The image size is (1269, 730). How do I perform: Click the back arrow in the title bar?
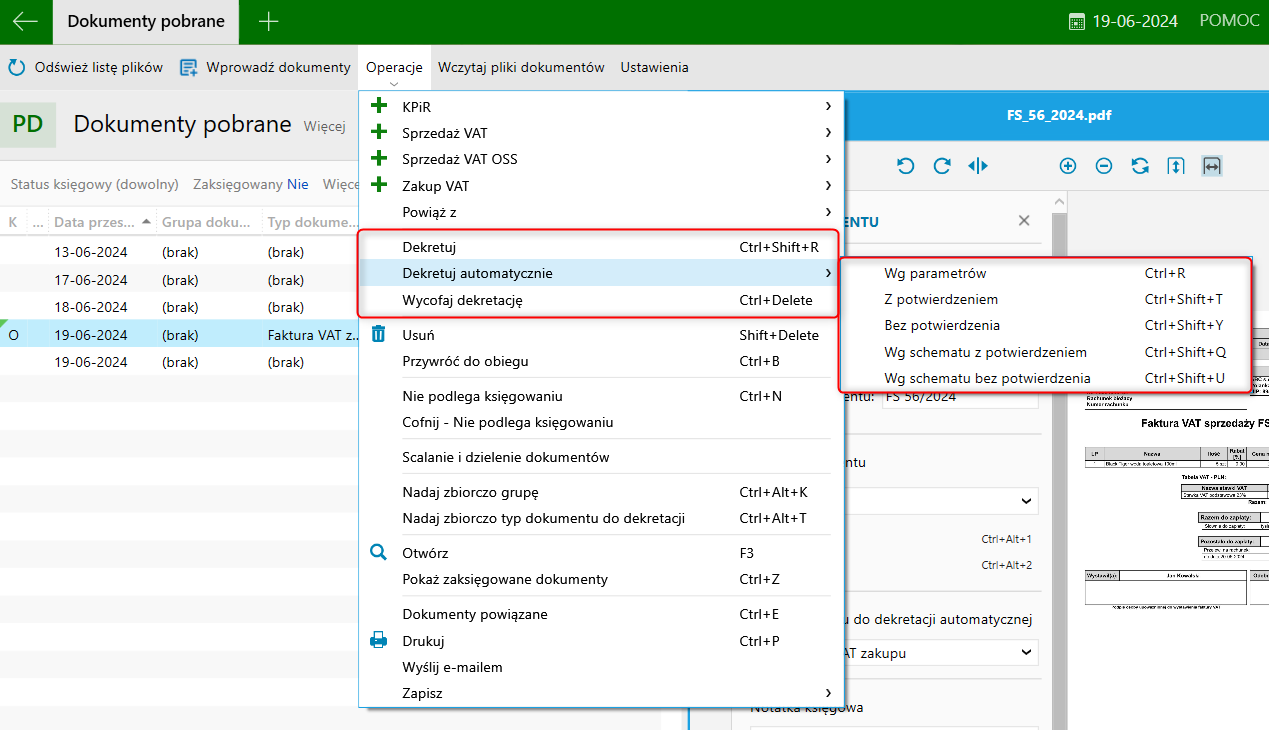(25, 21)
